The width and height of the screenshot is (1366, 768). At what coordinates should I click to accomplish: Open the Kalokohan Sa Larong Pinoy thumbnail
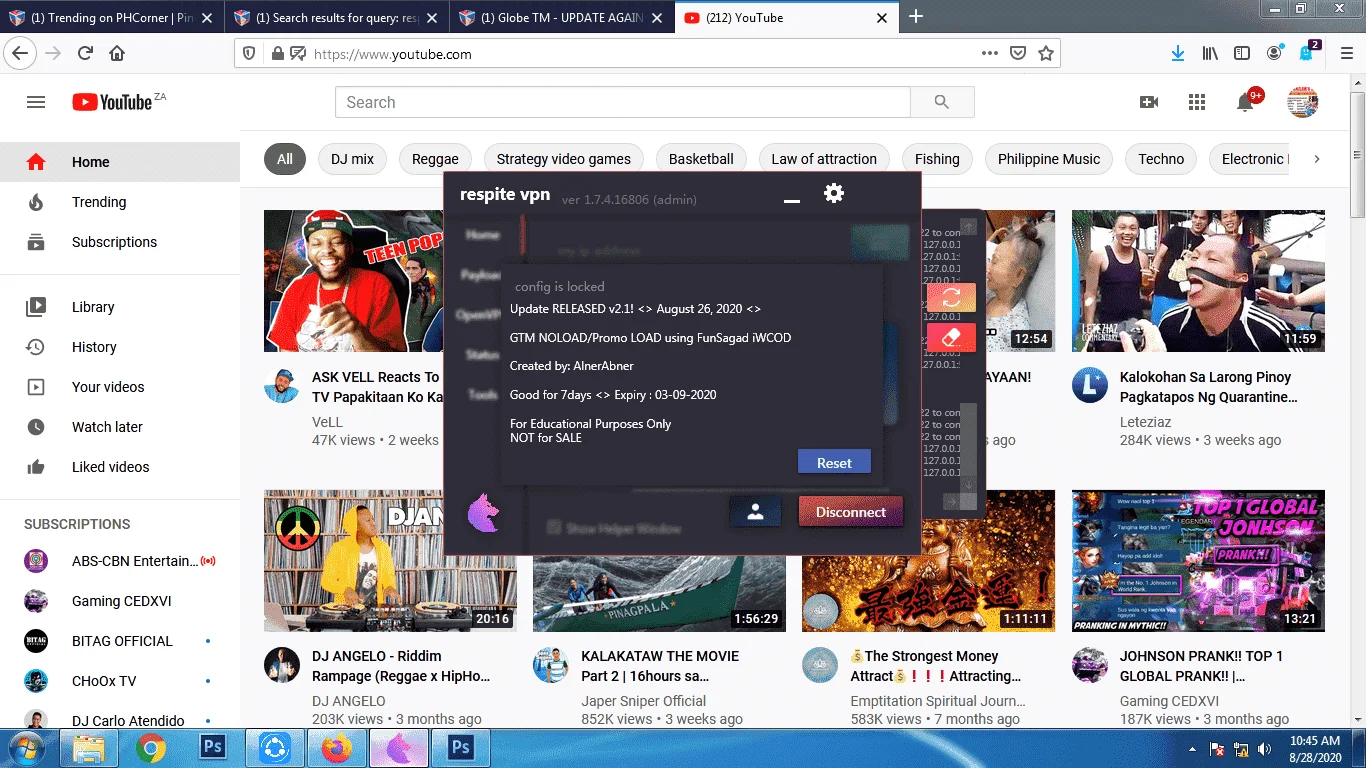tap(1198, 281)
